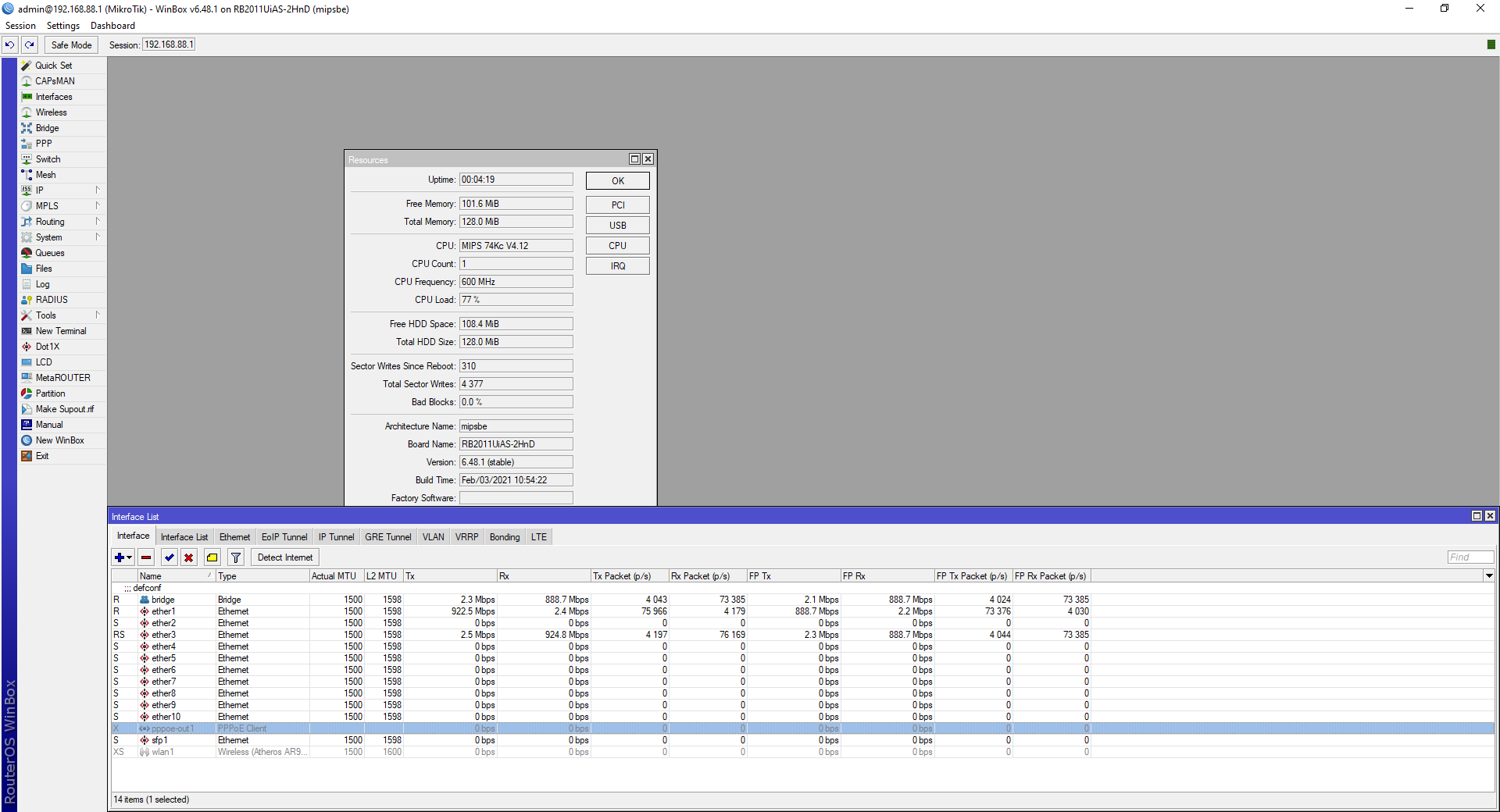Open Mesh in the sidebar

tap(62, 175)
